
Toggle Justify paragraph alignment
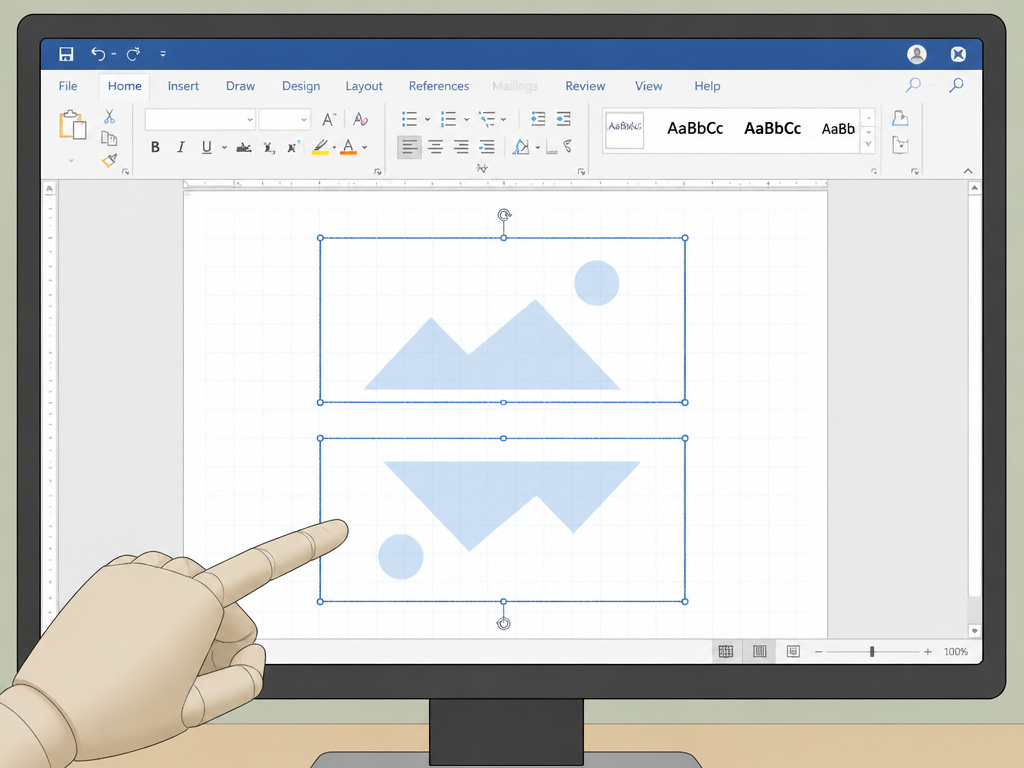click(x=487, y=147)
